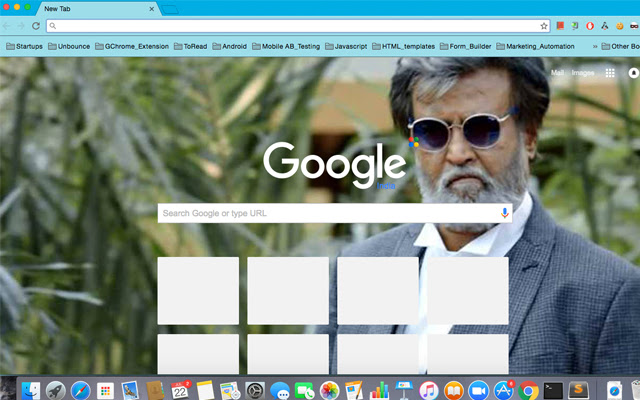Open the first tile in the bottom row
The image size is (640, 400).
coord(198,354)
